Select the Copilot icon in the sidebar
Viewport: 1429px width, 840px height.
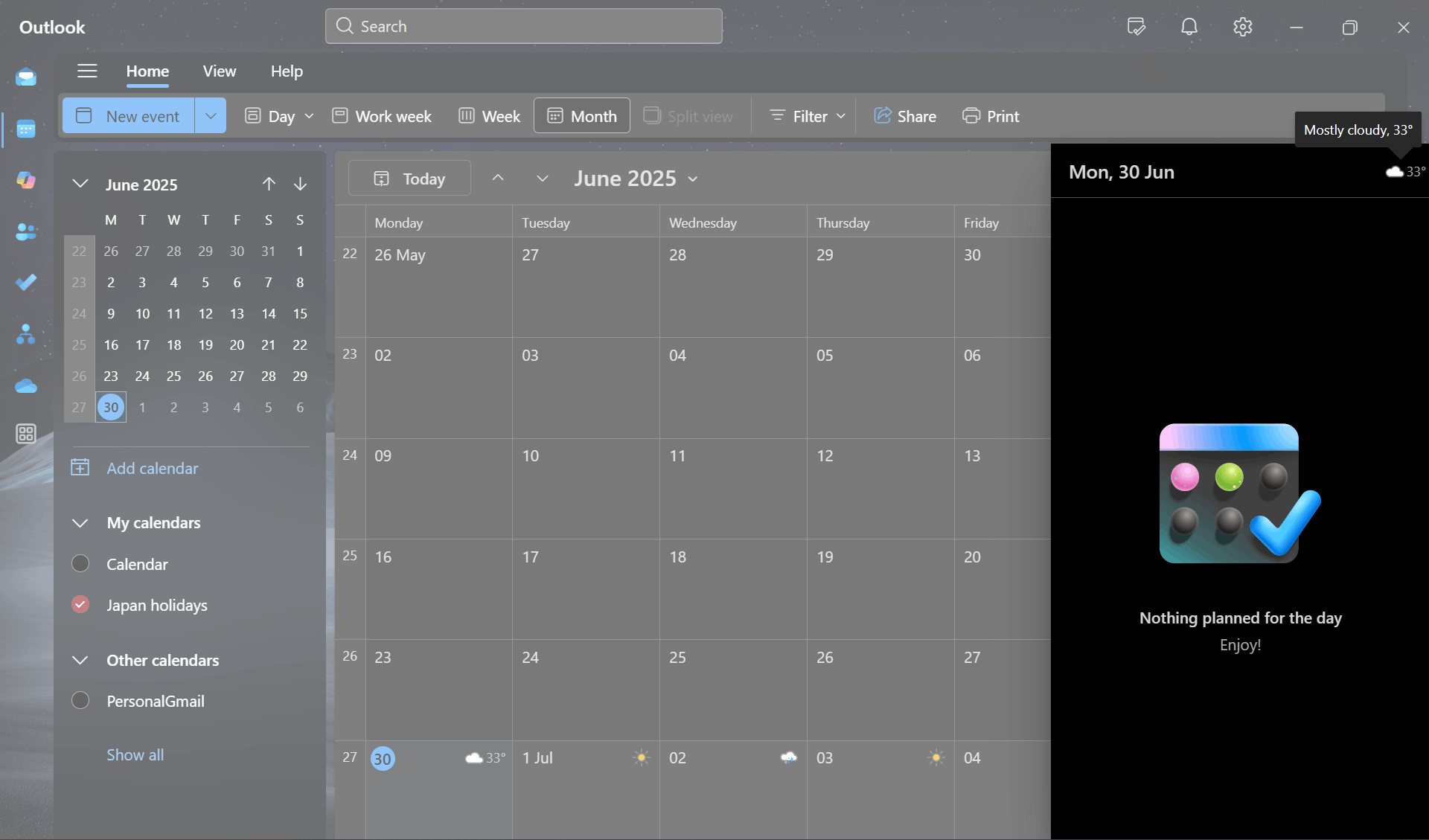pyautogui.click(x=26, y=179)
